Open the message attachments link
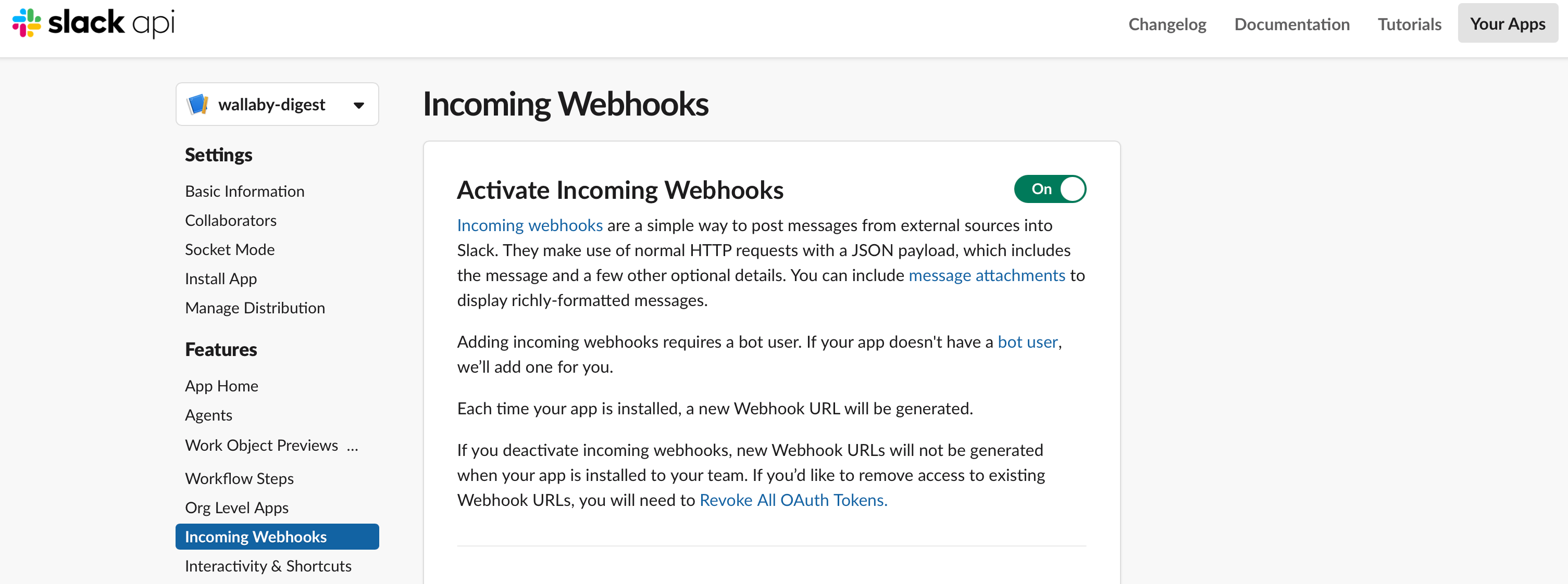Image resolution: width=1568 pixels, height=584 pixels. 987,275
